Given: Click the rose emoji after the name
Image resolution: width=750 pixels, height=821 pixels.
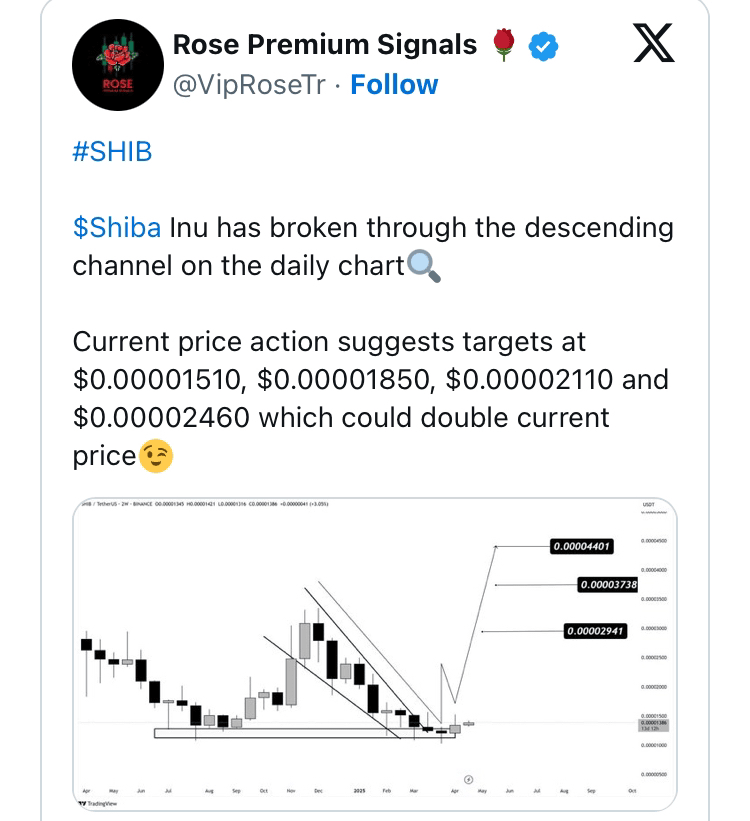Looking at the screenshot, I should (x=503, y=44).
